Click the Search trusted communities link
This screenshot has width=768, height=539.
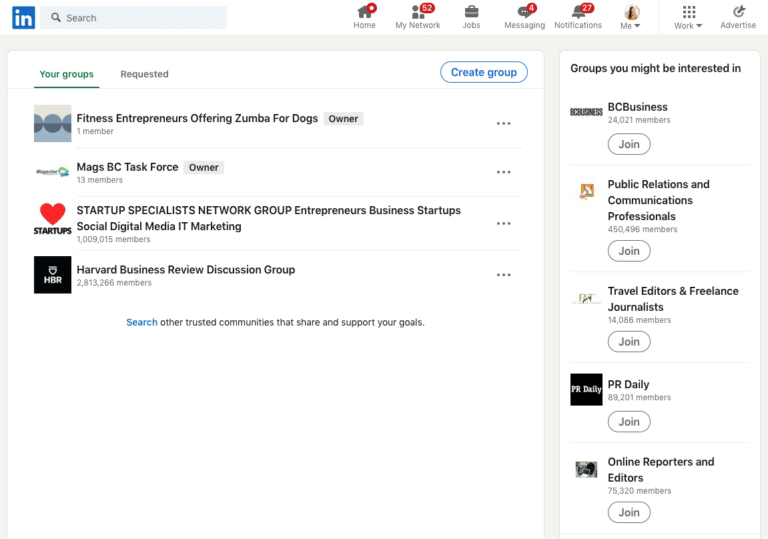click(x=141, y=322)
